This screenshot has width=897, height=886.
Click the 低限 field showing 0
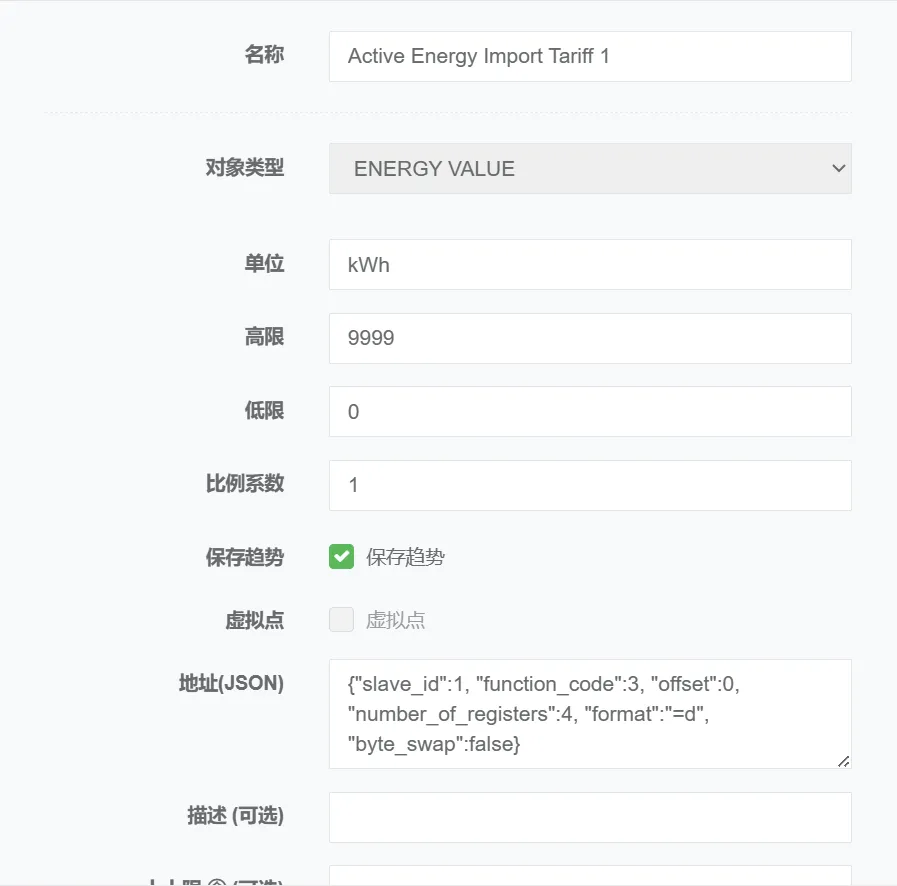coord(590,411)
